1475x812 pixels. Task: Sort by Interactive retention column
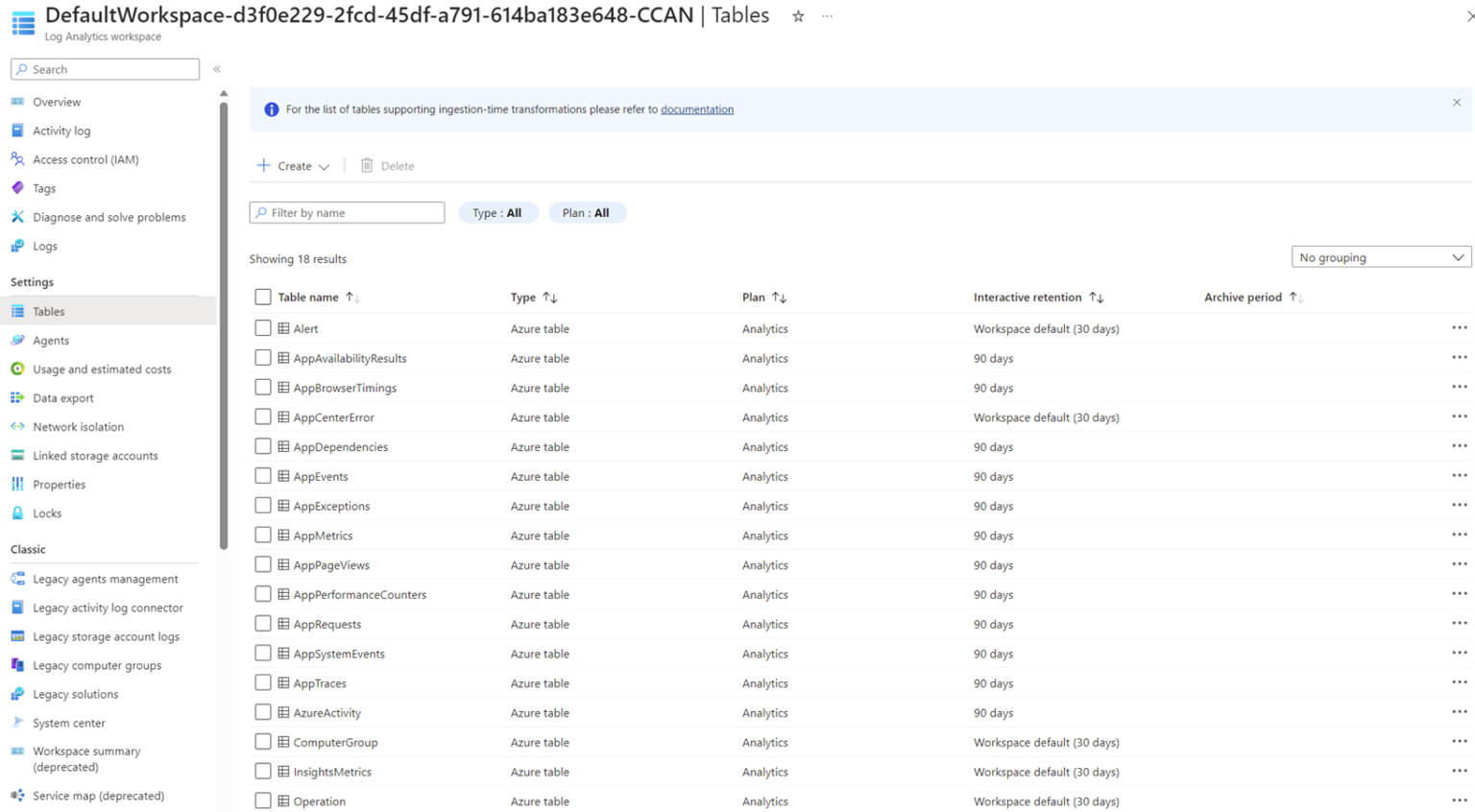(1038, 298)
